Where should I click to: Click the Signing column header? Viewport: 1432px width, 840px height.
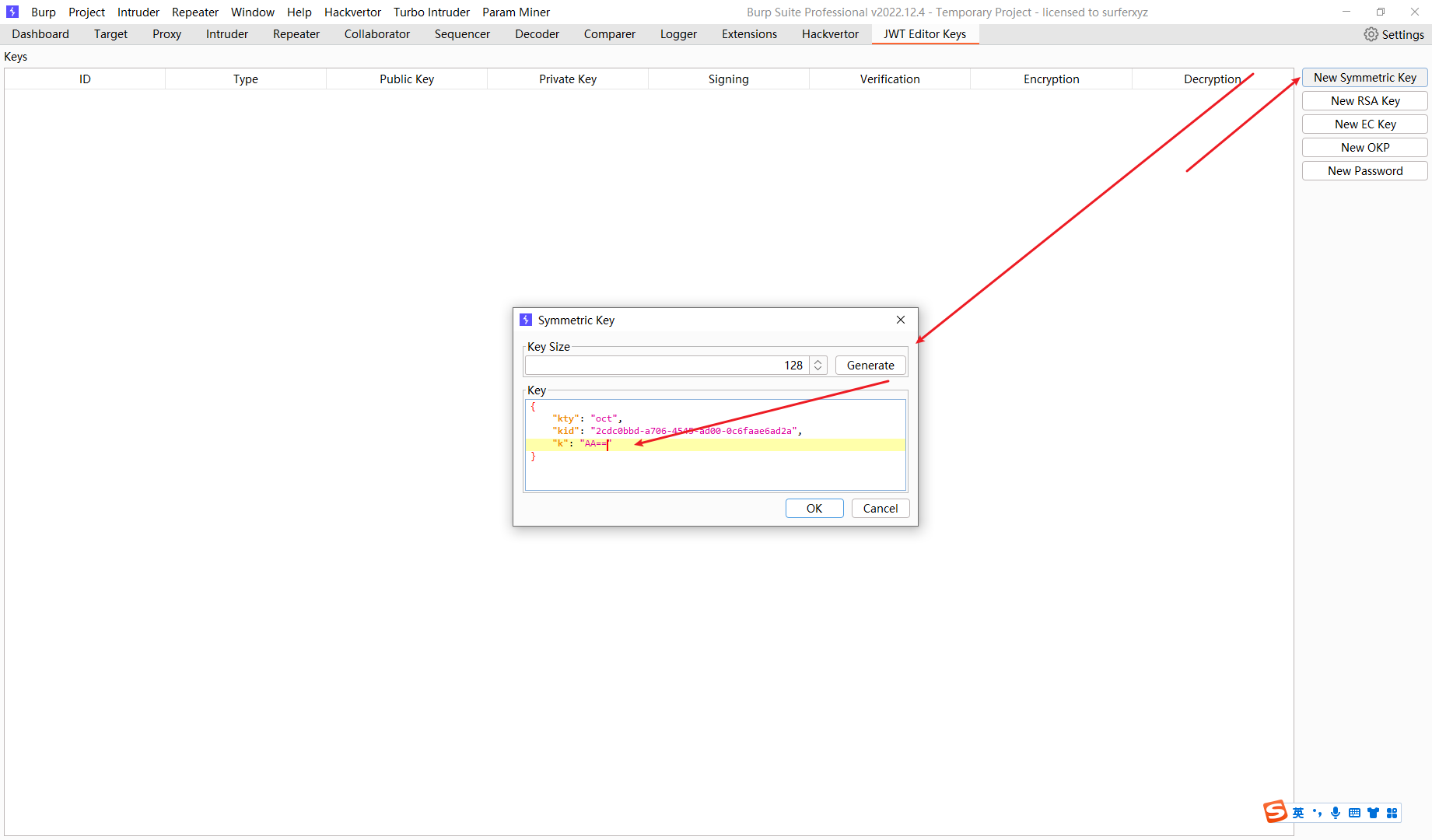(729, 79)
